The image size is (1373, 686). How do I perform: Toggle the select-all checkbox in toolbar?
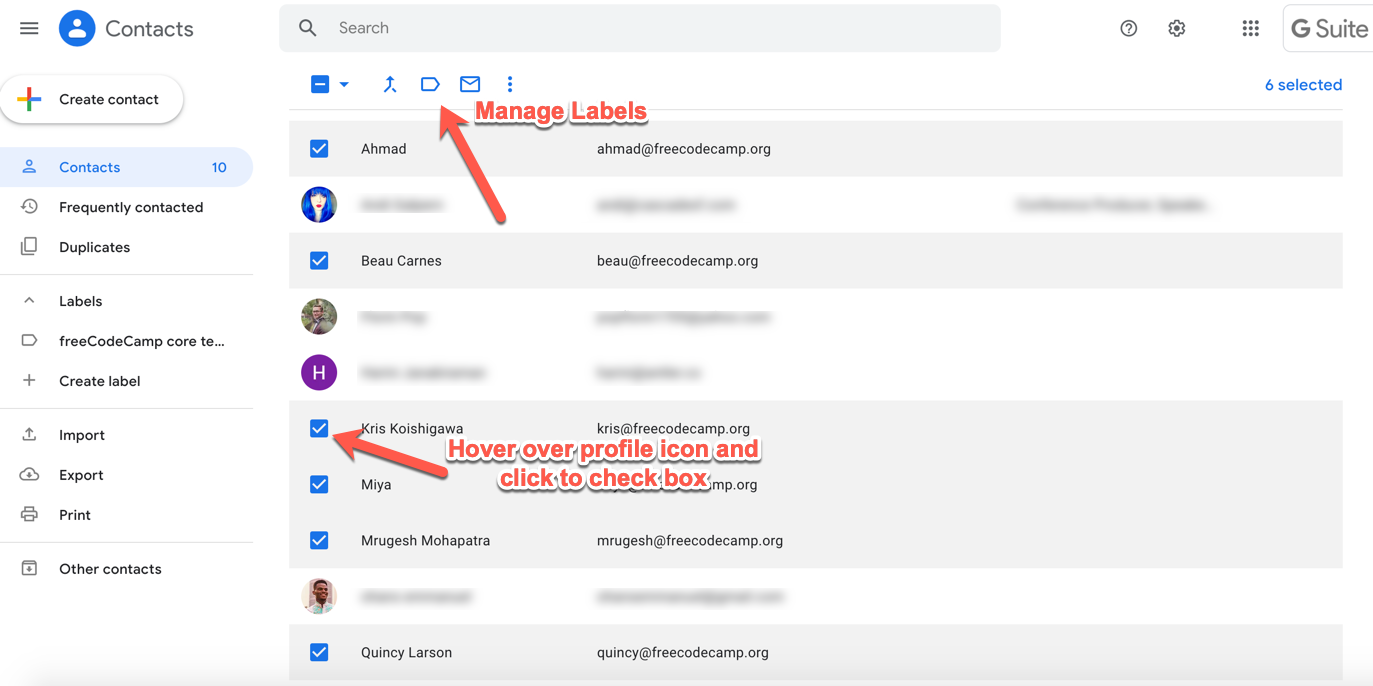coord(320,85)
